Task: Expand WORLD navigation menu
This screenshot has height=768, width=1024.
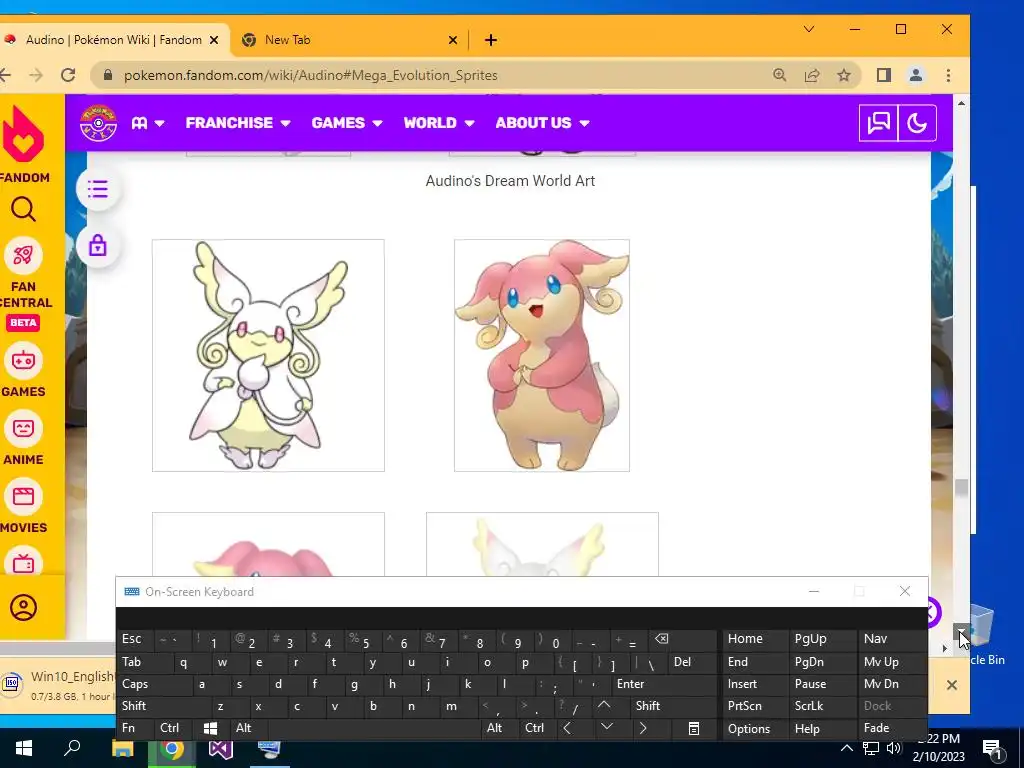Action: (x=439, y=123)
